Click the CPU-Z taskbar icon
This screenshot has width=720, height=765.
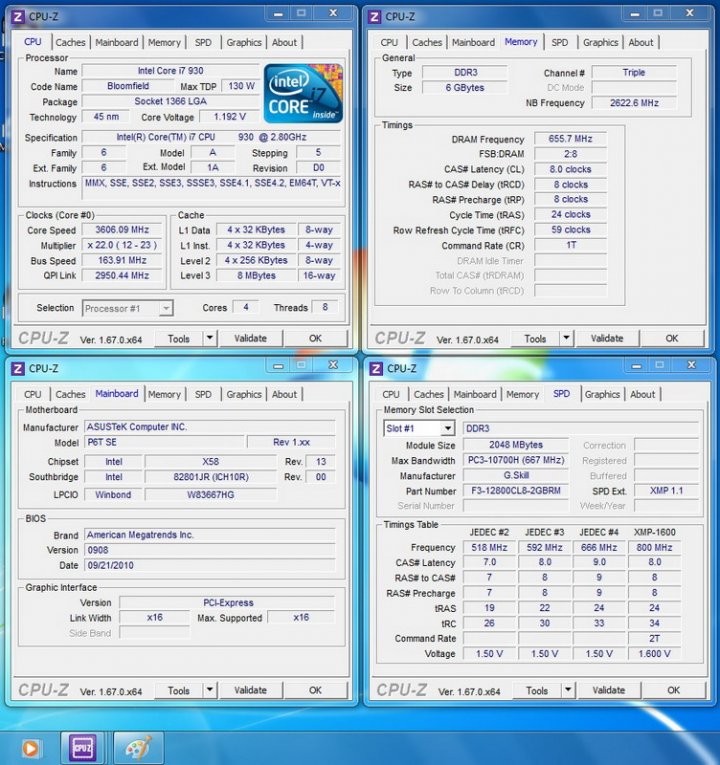click(x=82, y=747)
